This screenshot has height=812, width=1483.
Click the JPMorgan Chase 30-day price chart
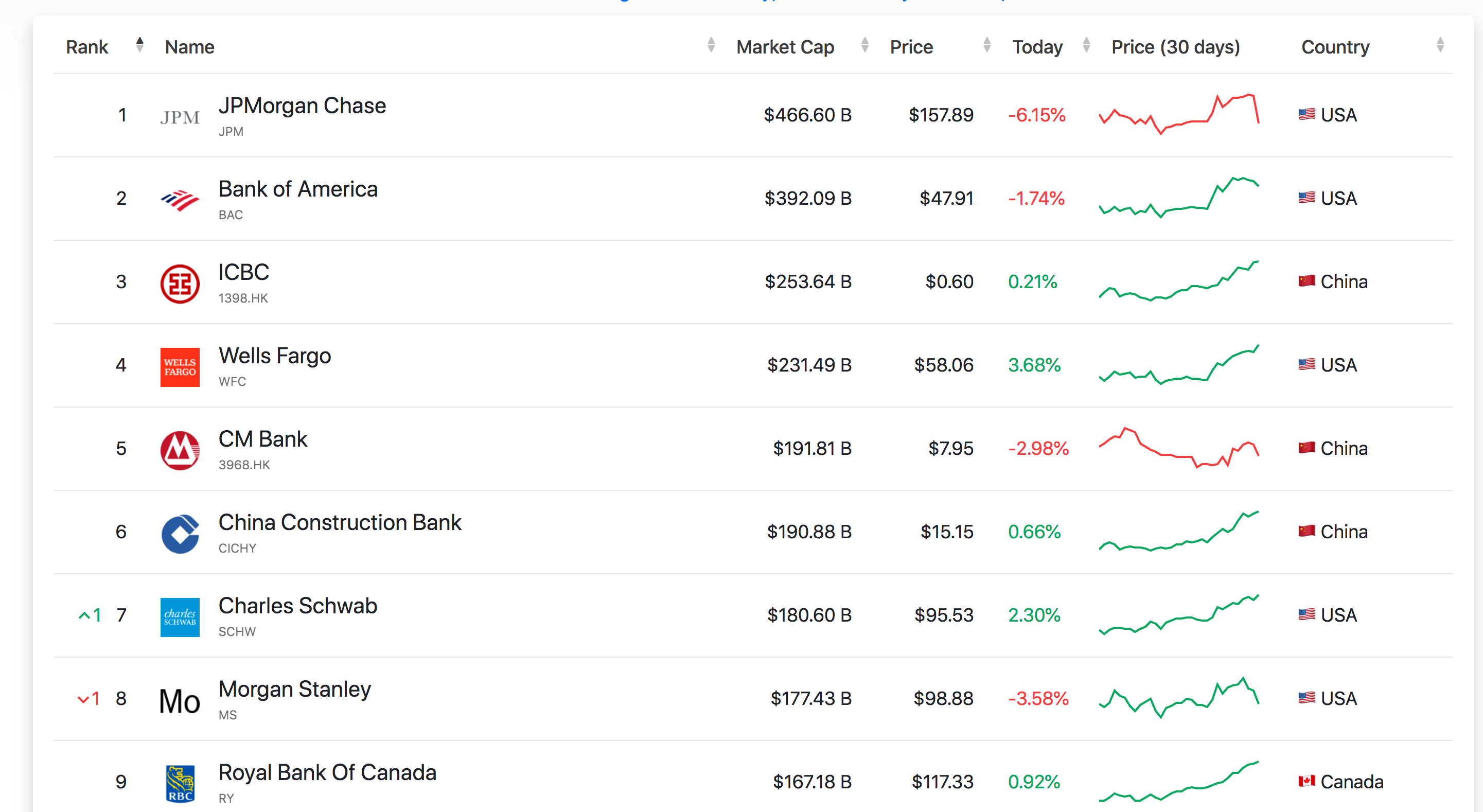coord(1178,114)
